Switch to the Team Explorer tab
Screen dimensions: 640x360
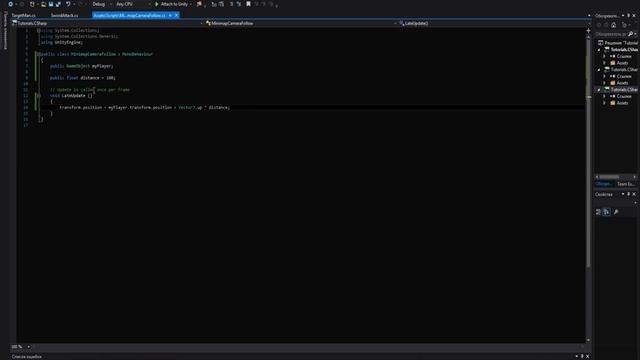pos(626,184)
